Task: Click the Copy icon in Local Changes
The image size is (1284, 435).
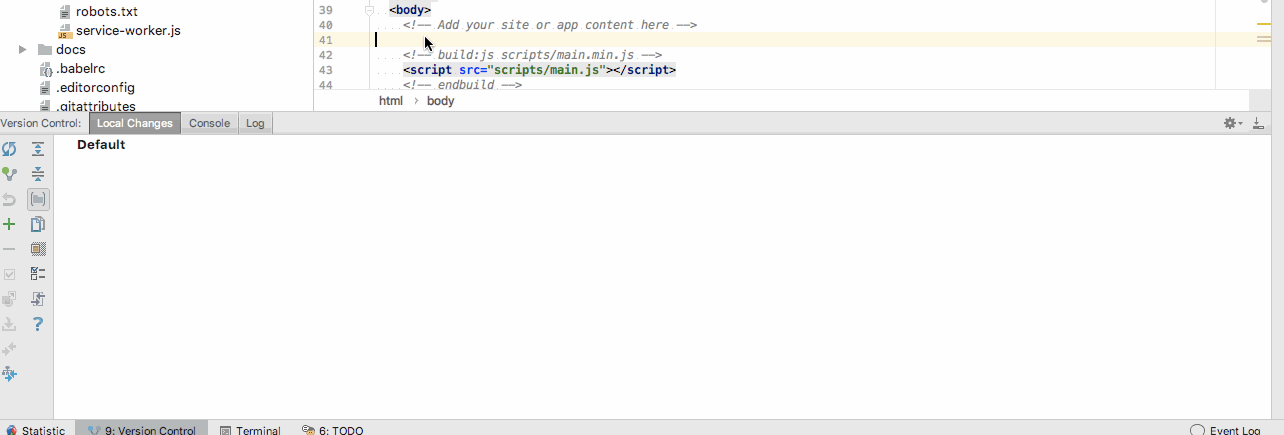Action: 38,224
